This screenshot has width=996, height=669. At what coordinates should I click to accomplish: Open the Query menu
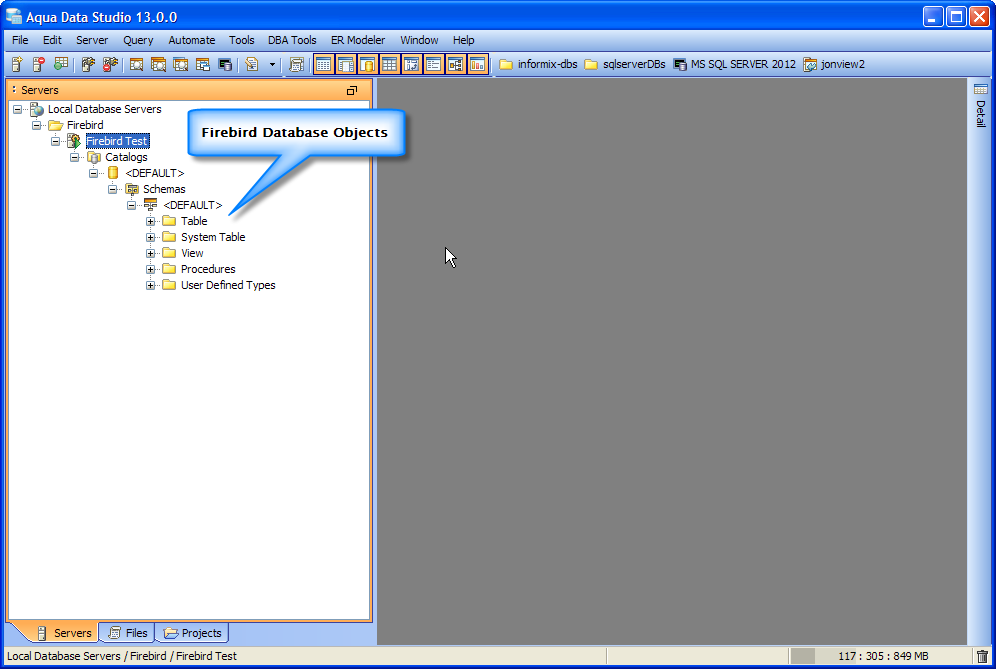tap(138, 40)
